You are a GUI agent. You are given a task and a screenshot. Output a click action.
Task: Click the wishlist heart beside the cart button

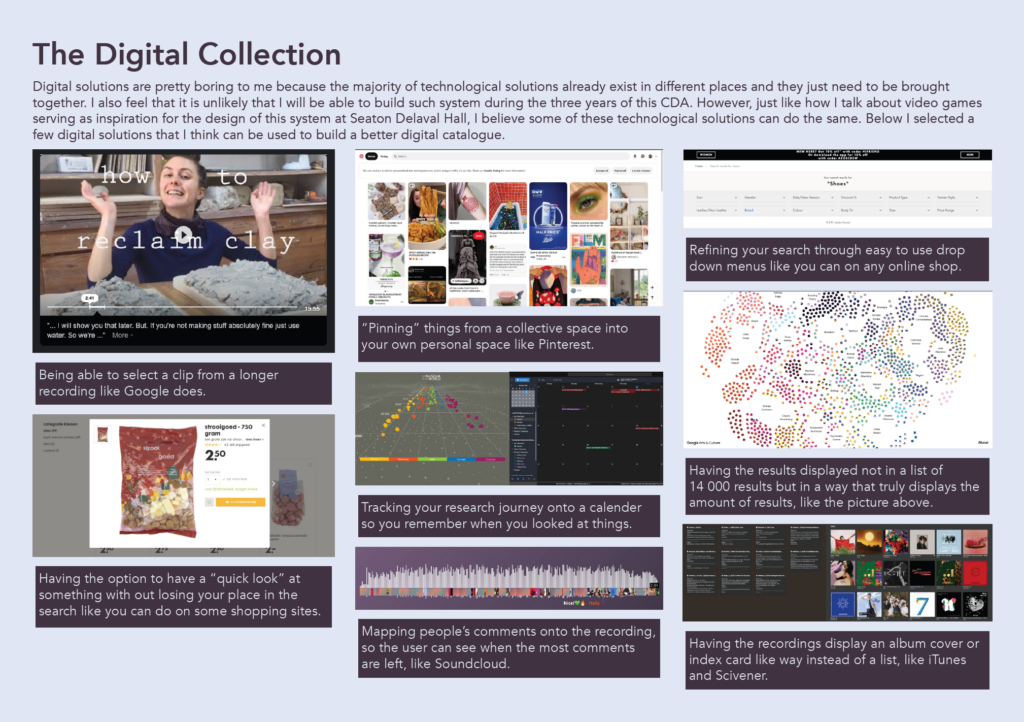(209, 502)
